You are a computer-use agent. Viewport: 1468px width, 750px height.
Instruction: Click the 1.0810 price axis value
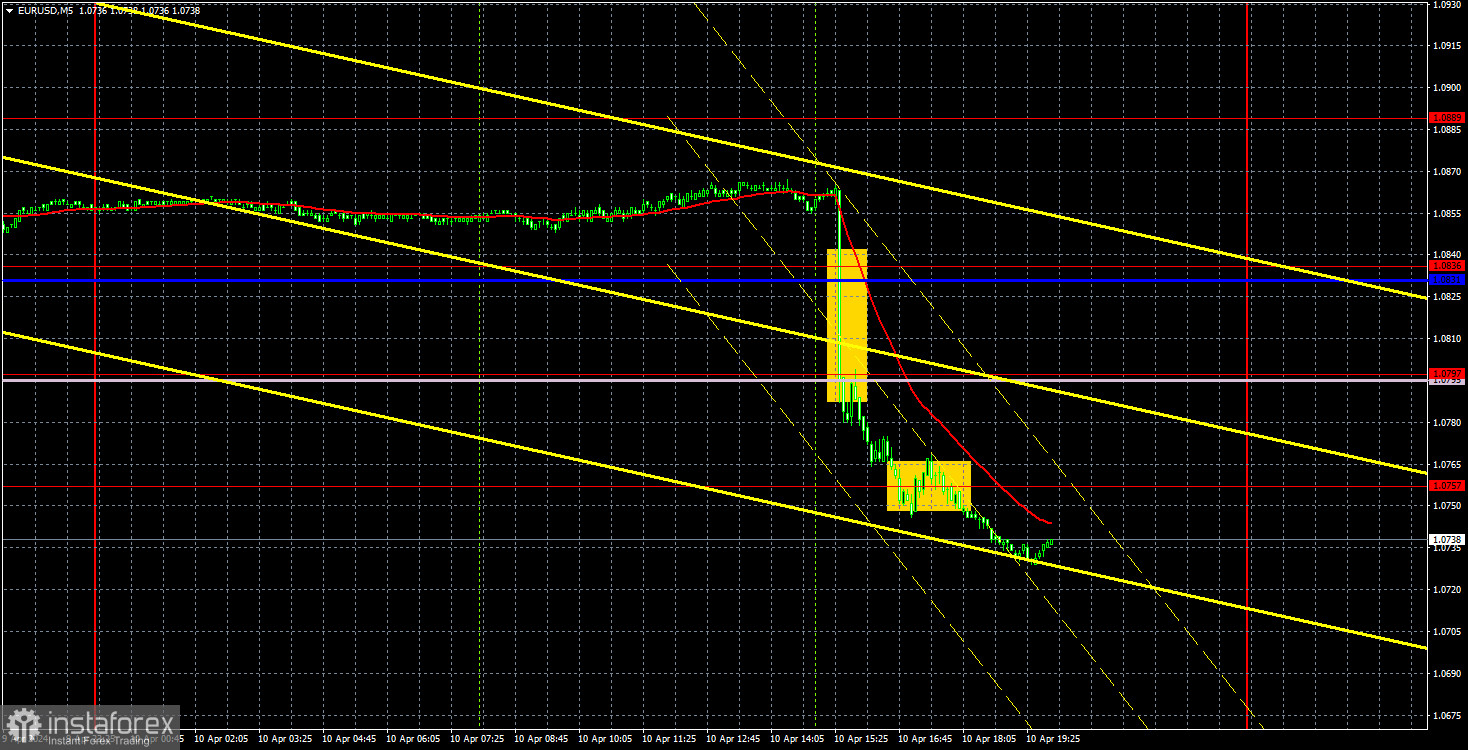1448,339
